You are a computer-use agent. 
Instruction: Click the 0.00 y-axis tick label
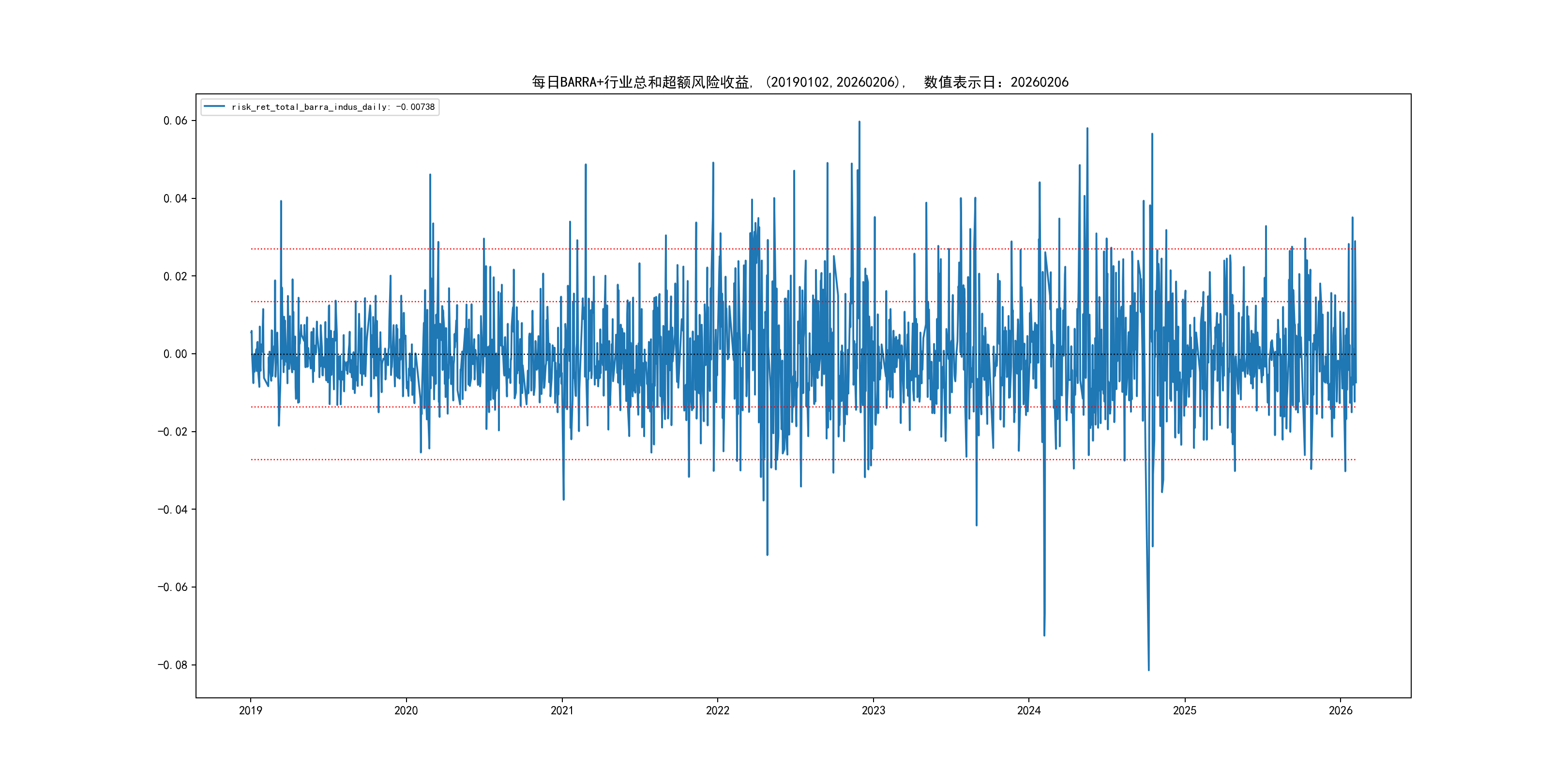pos(175,354)
